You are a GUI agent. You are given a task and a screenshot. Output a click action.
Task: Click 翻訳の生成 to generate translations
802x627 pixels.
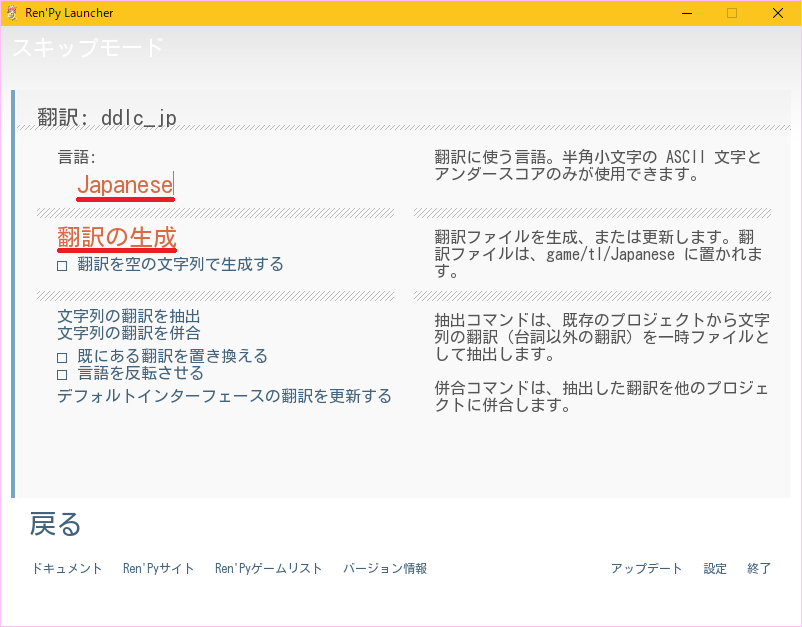click(x=117, y=238)
